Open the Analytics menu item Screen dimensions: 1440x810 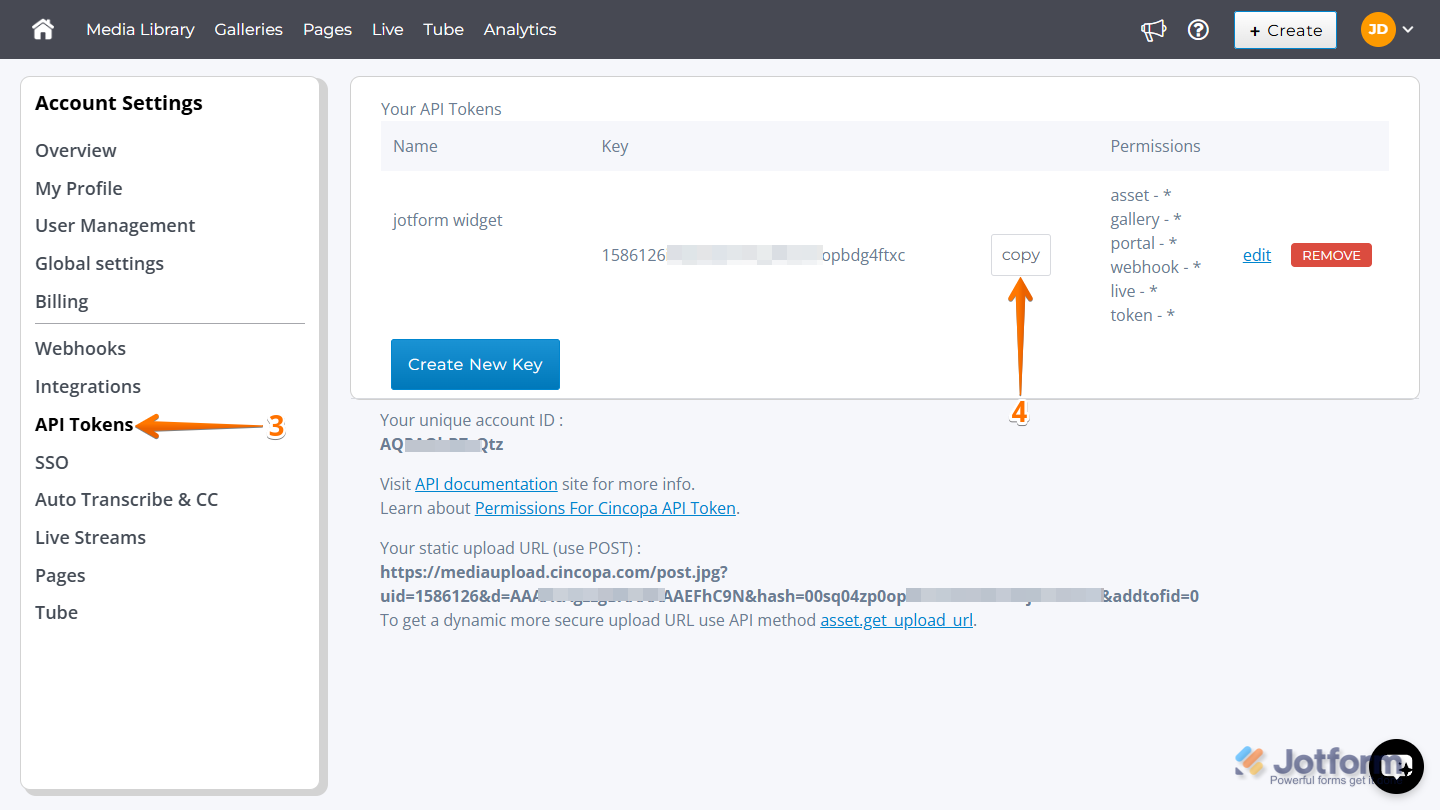[519, 29]
